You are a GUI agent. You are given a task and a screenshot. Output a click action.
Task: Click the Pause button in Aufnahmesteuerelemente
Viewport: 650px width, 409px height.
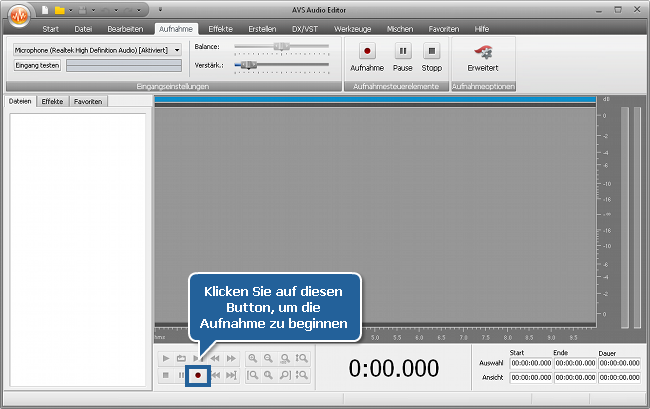403,57
